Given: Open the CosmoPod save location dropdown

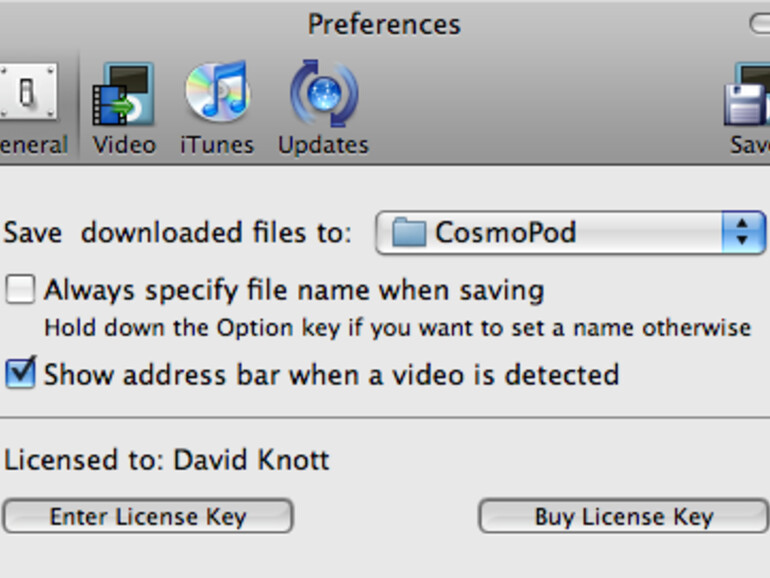Looking at the screenshot, I should pos(550,233).
